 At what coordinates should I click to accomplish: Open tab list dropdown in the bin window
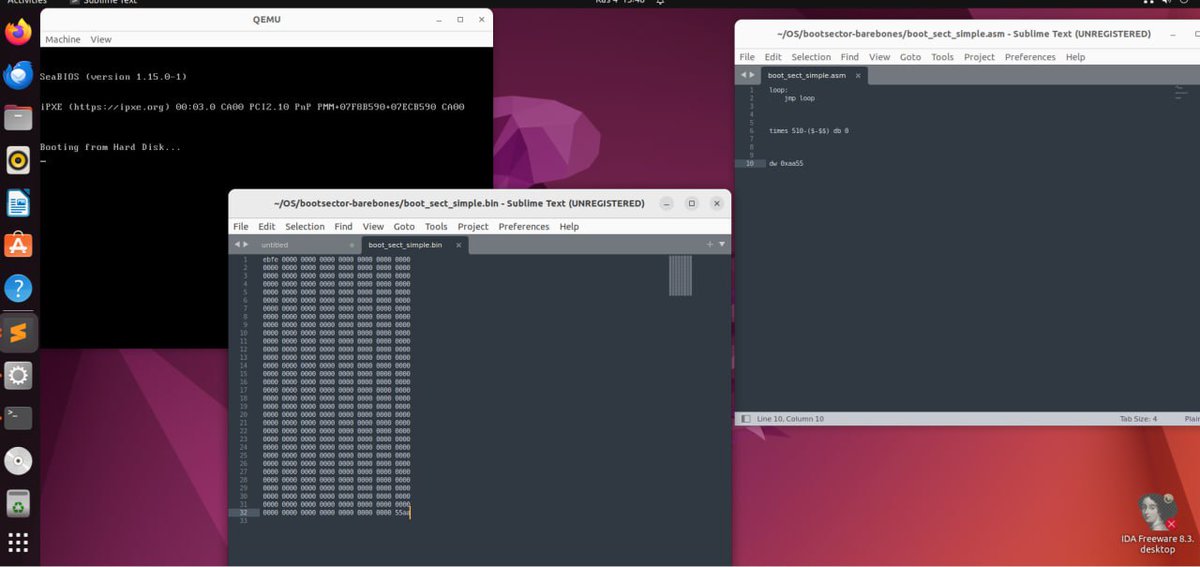[722, 244]
